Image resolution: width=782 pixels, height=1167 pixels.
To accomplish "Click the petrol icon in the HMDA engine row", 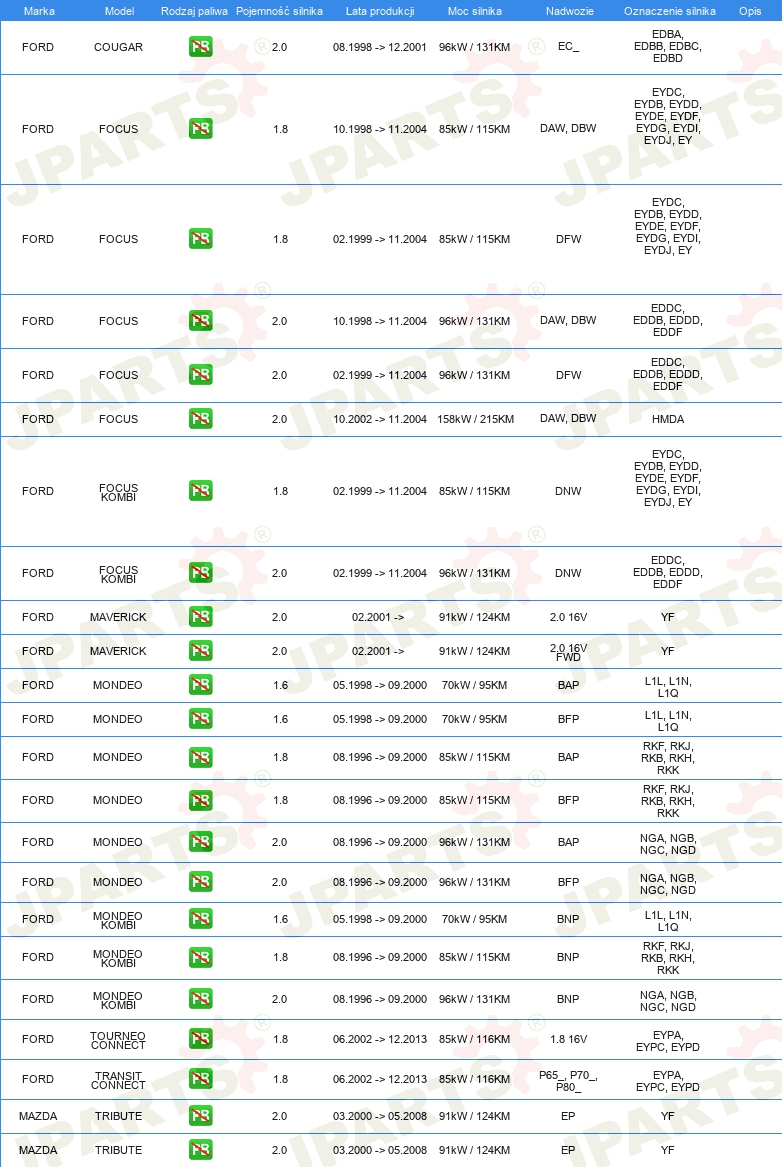I will [x=201, y=418].
